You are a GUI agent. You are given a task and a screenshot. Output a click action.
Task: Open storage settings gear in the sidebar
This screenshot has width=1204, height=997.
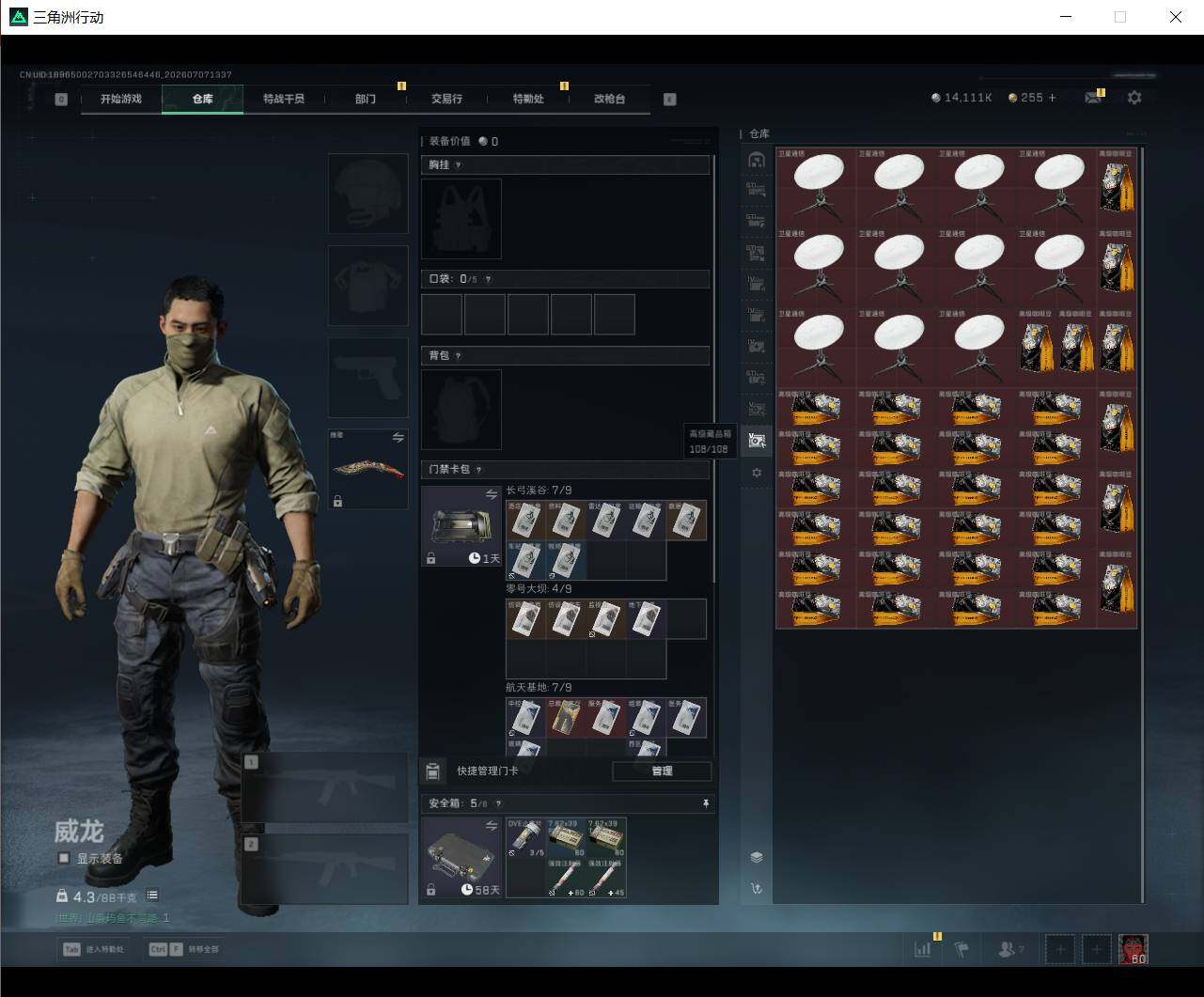click(757, 473)
